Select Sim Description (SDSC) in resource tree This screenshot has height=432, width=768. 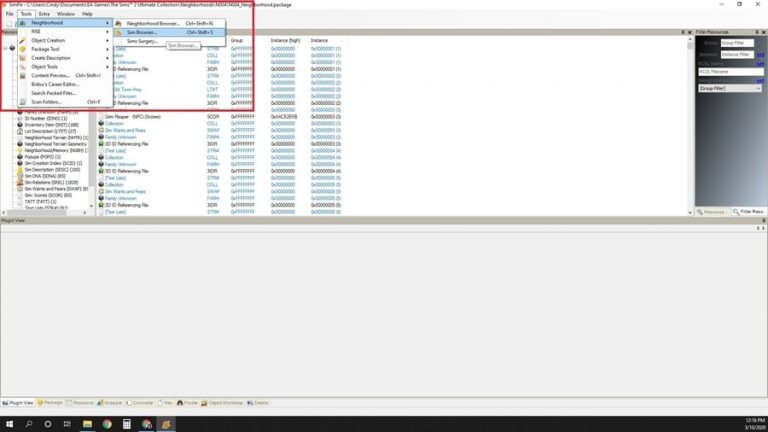point(50,169)
